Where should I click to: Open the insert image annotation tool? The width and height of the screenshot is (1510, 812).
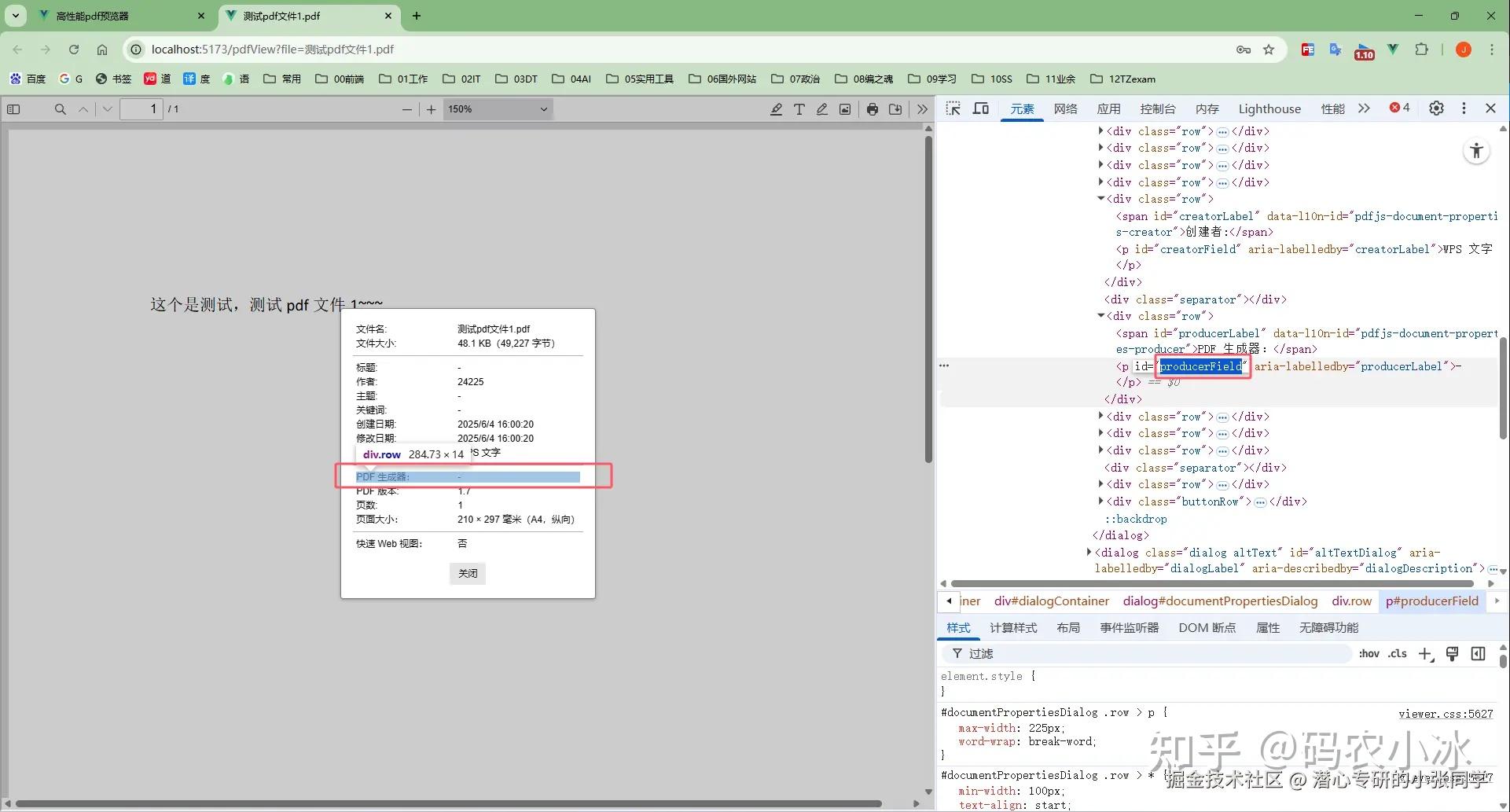click(844, 109)
